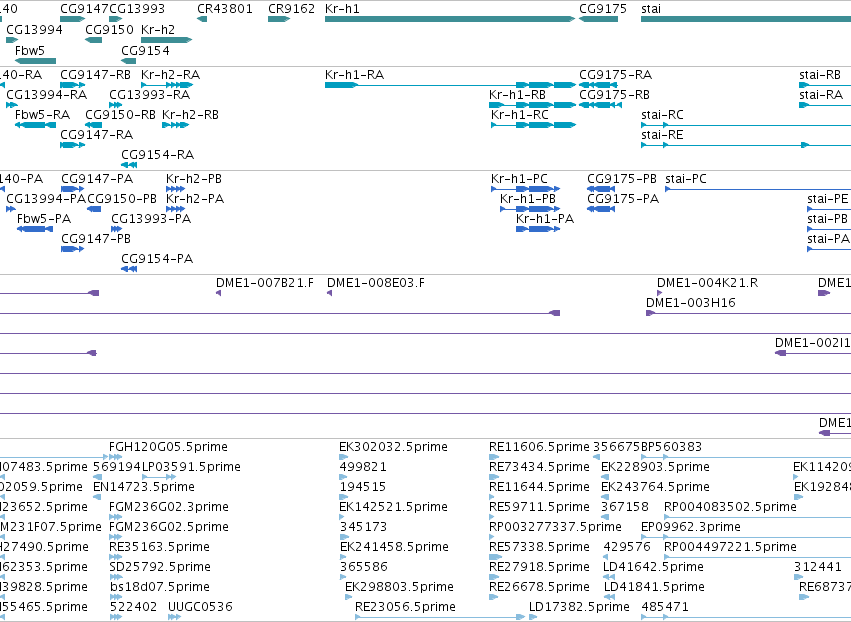This screenshot has height=622, width=851.
Task: Select the Kr-h2 gene label in top track
Action: tap(158, 29)
